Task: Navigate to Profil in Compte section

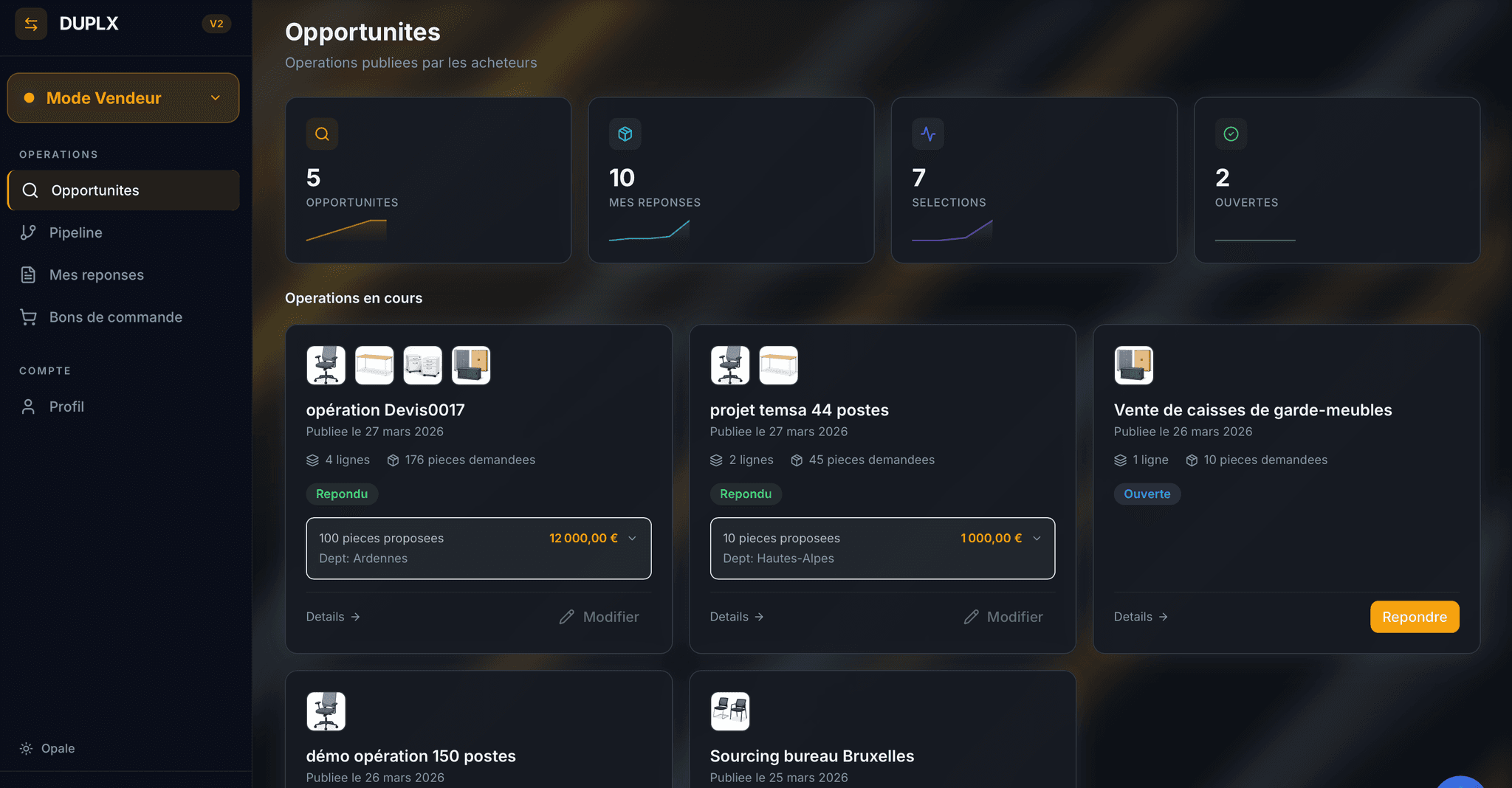Action: [66, 407]
